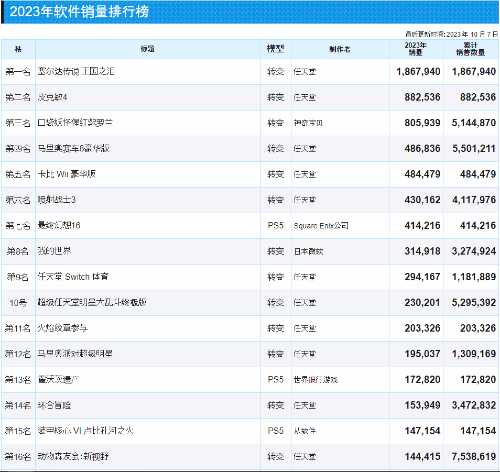Viewport: 500px width, 472px height.
Task: Click 2023 sales 147,154 in rank 15 row
Action: point(422,431)
